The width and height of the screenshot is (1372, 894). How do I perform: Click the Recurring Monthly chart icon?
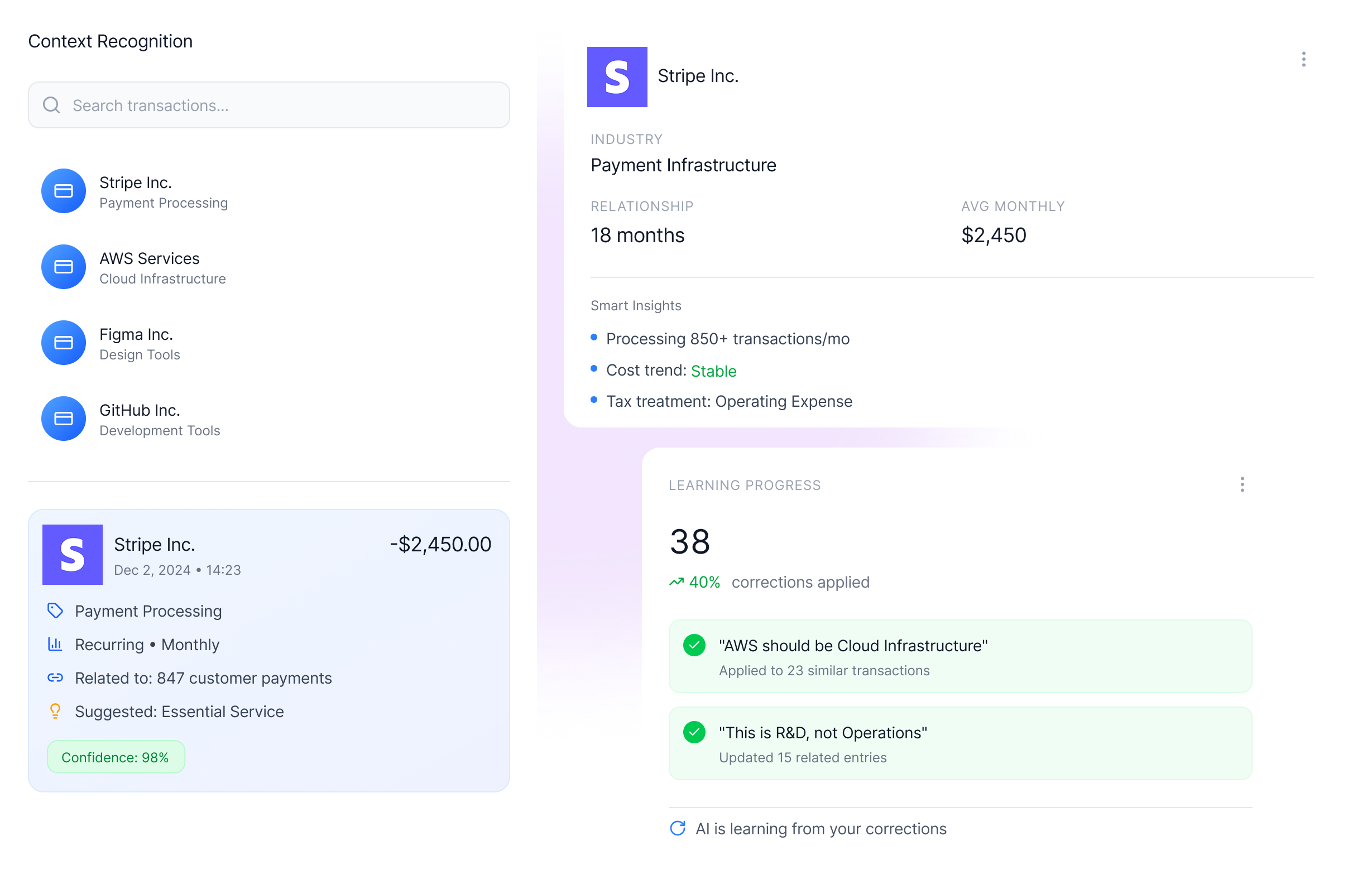pyautogui.click(x=55, y=645)
